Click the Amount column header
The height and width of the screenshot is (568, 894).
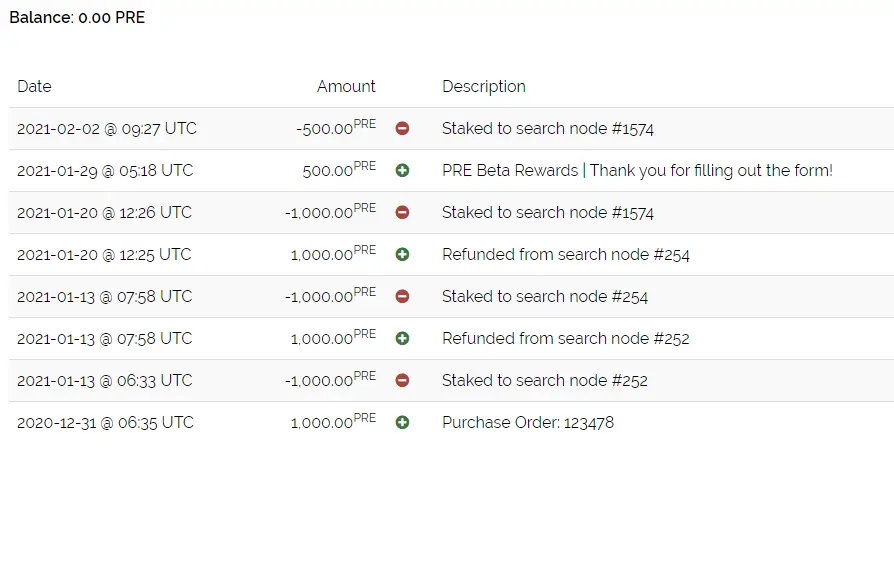(346, 86)
